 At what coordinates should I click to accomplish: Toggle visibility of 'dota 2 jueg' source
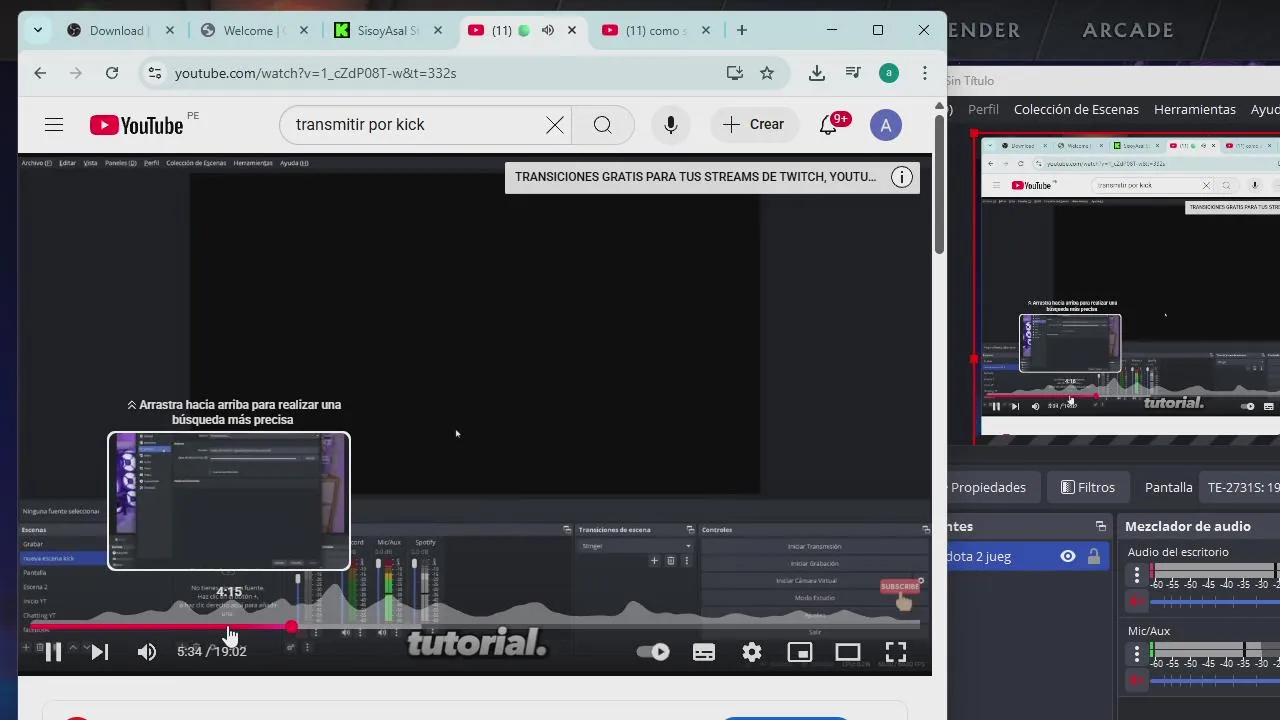click(x=1068, y=557)
